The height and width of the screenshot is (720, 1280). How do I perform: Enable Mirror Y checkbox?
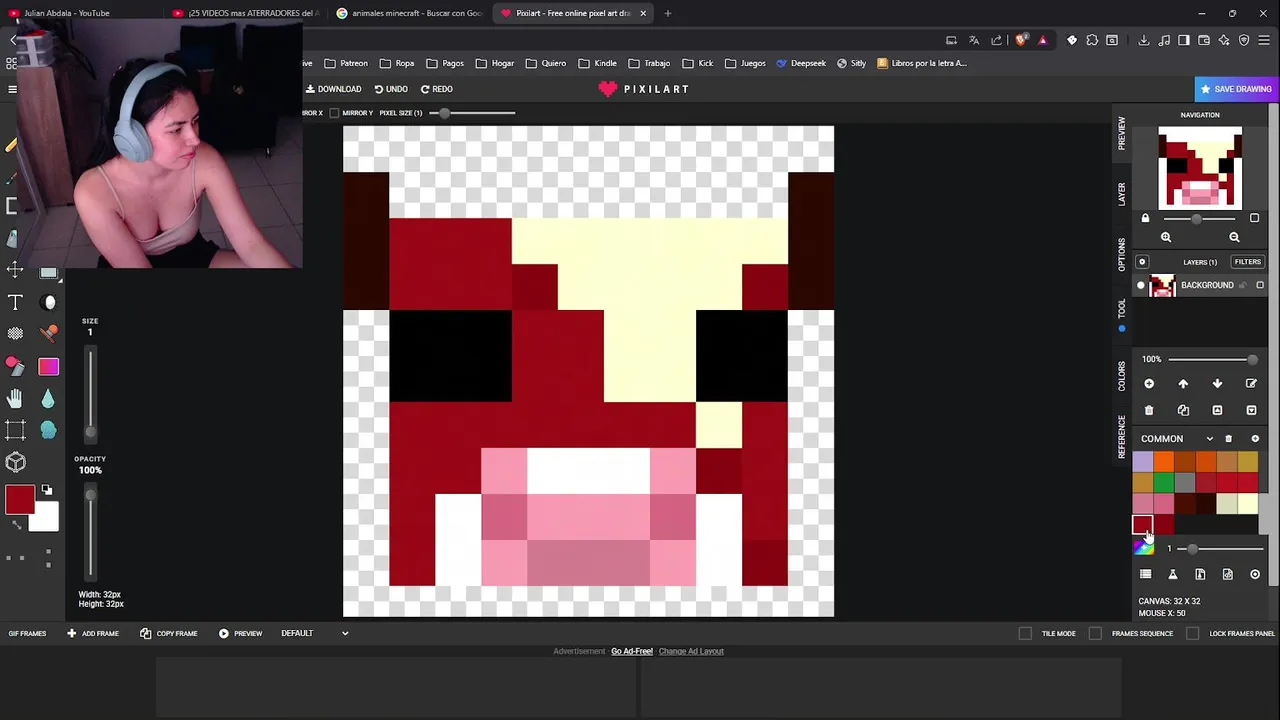click(334, 113)
